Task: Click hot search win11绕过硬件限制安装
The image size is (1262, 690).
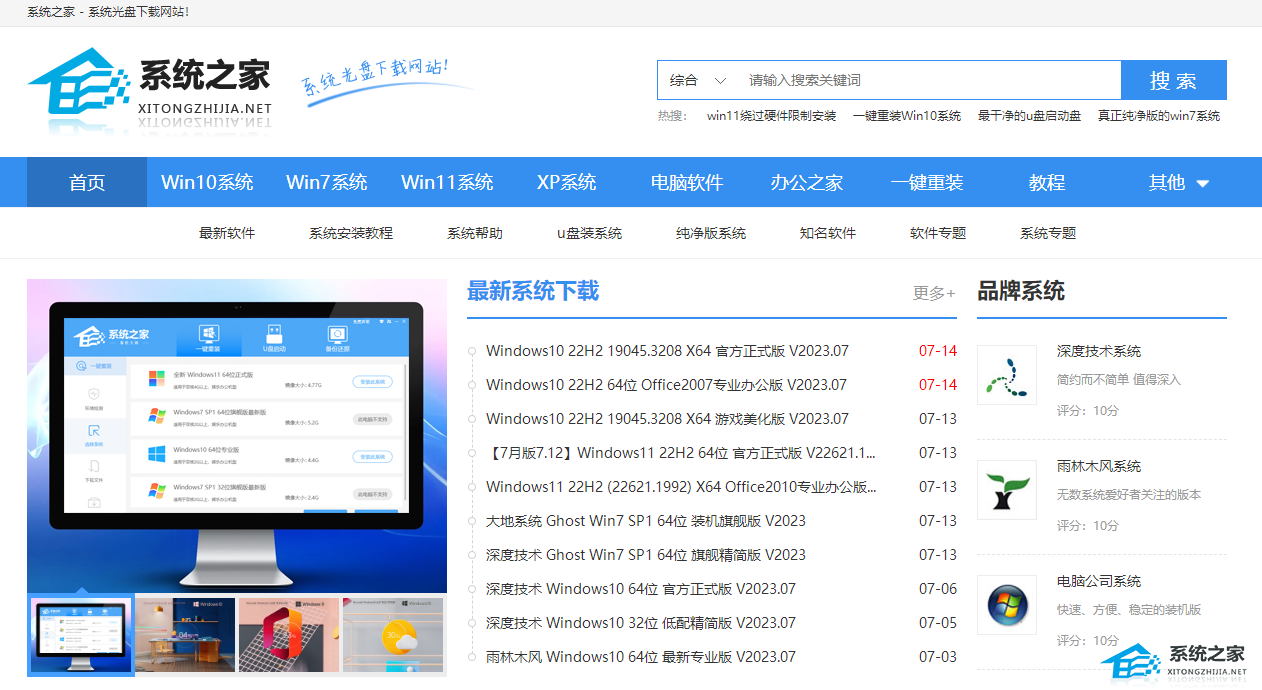Action: [x=771, y=116]
